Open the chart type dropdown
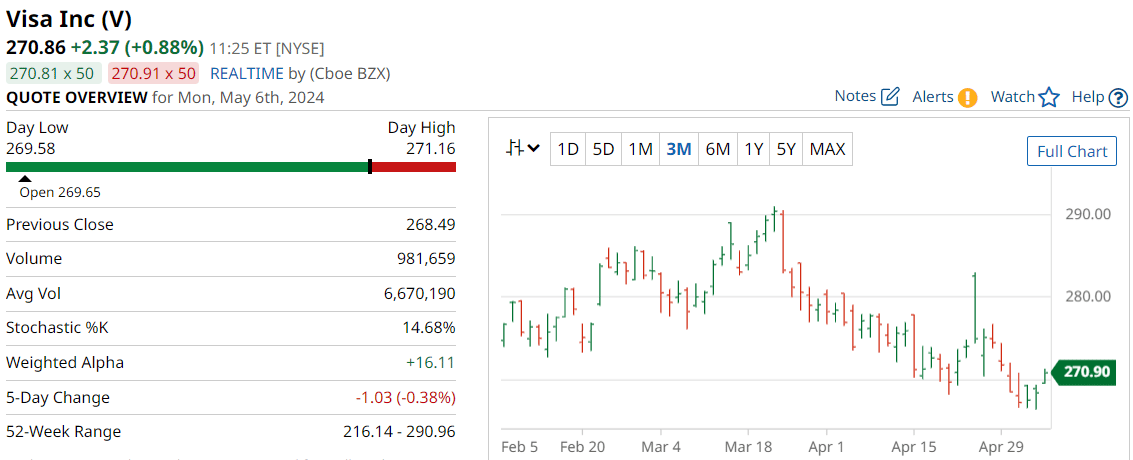 pos(523,149)
